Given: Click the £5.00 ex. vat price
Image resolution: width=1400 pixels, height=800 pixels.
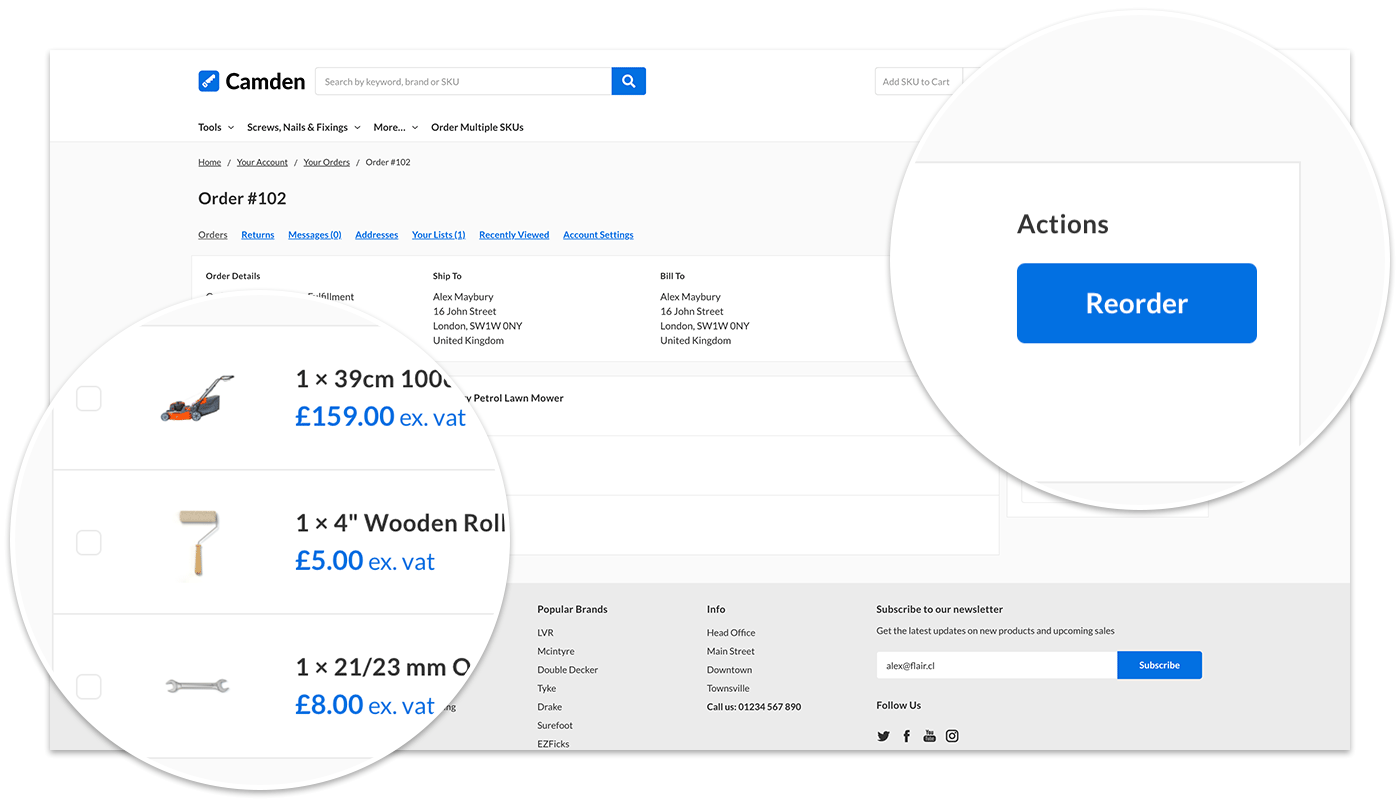Looking at the screenshot, I should point(365,560).
